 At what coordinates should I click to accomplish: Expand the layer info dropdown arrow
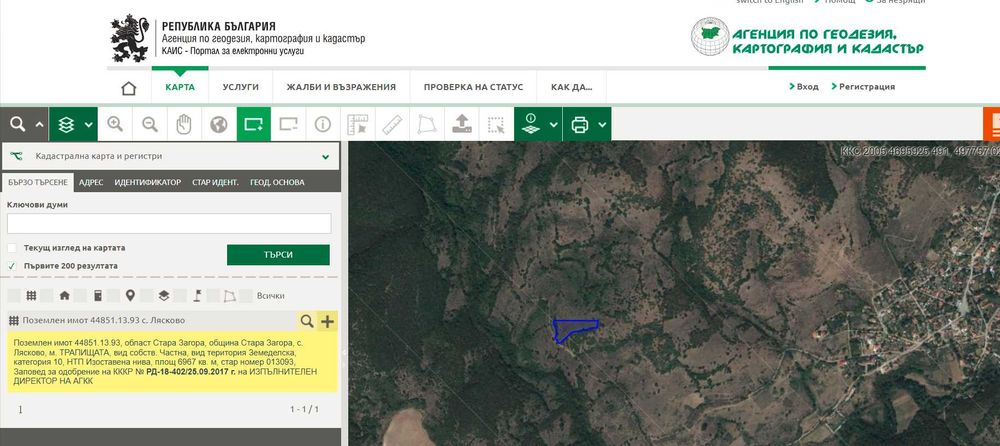tap(554, 125)
